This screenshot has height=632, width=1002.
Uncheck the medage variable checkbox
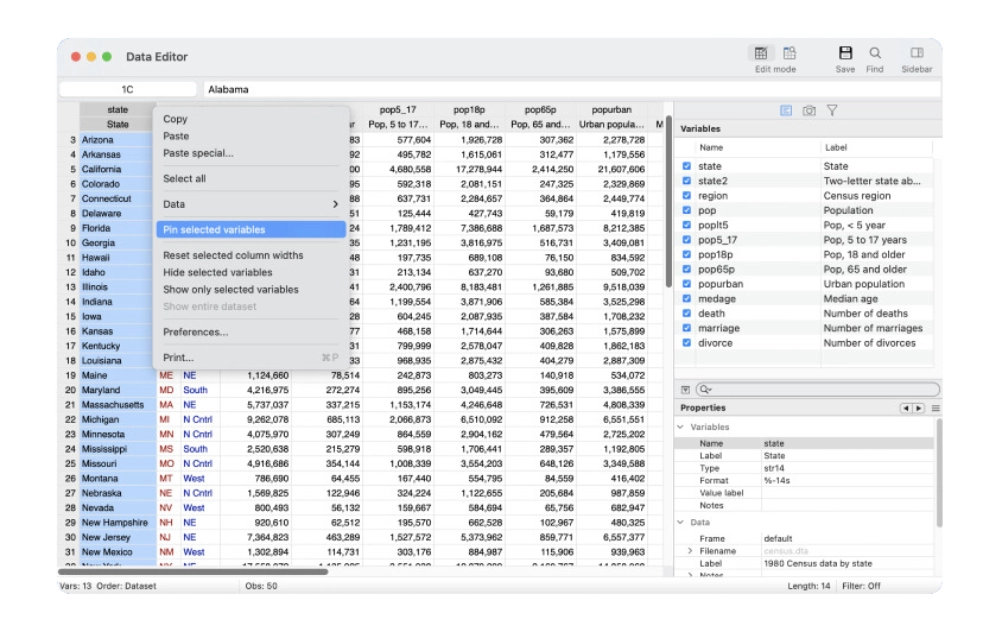pyautogui.click(x=686, y=299)
